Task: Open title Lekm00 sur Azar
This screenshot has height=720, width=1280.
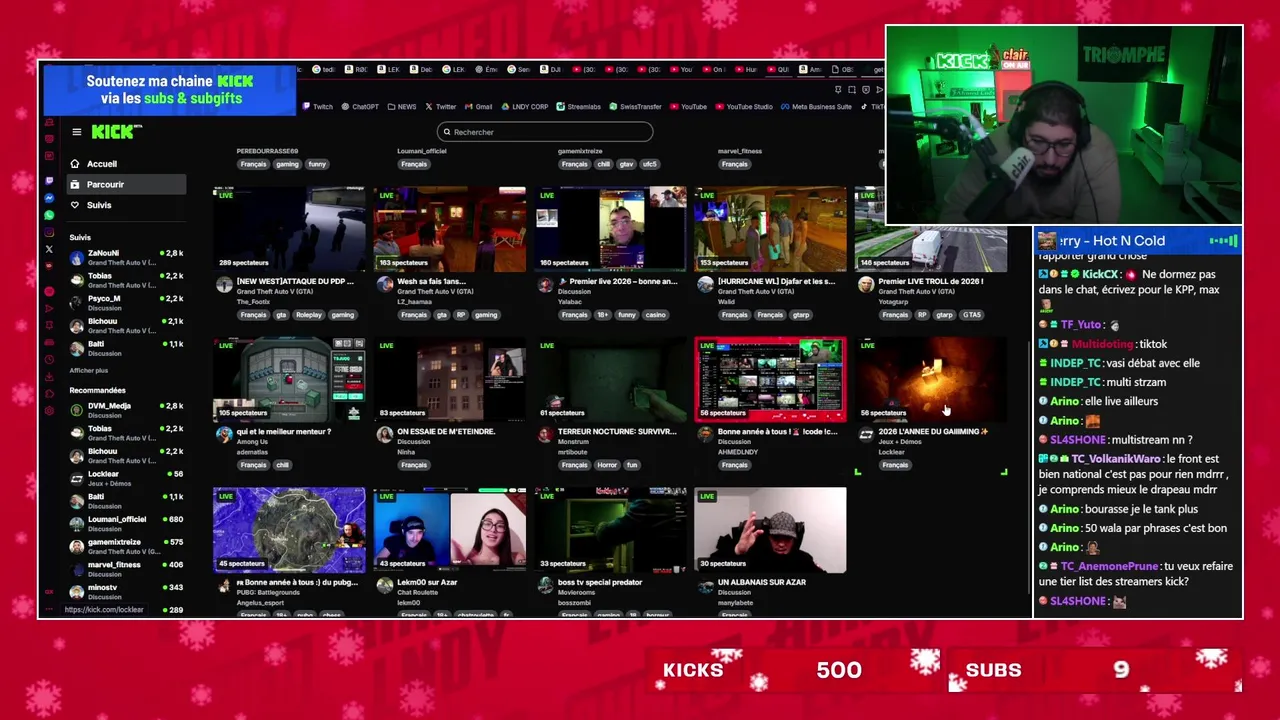Action: point(427,582)
